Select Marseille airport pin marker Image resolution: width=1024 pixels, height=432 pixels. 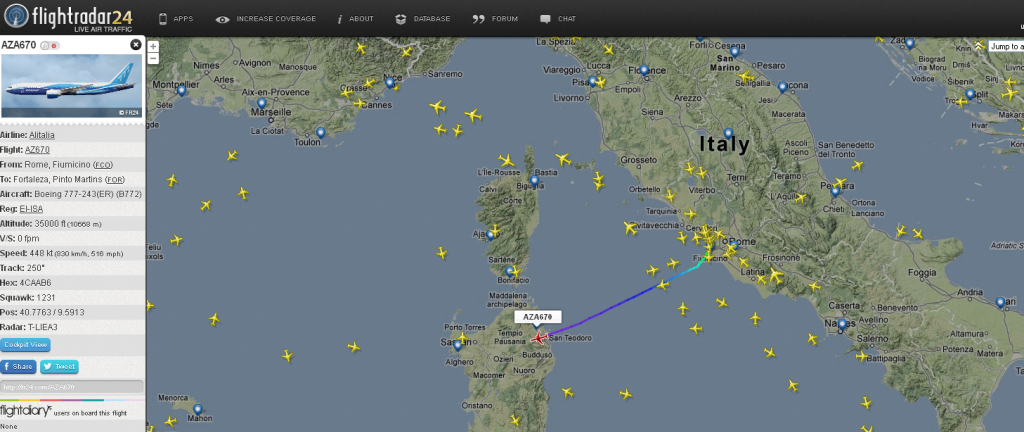tap(261, 104)
